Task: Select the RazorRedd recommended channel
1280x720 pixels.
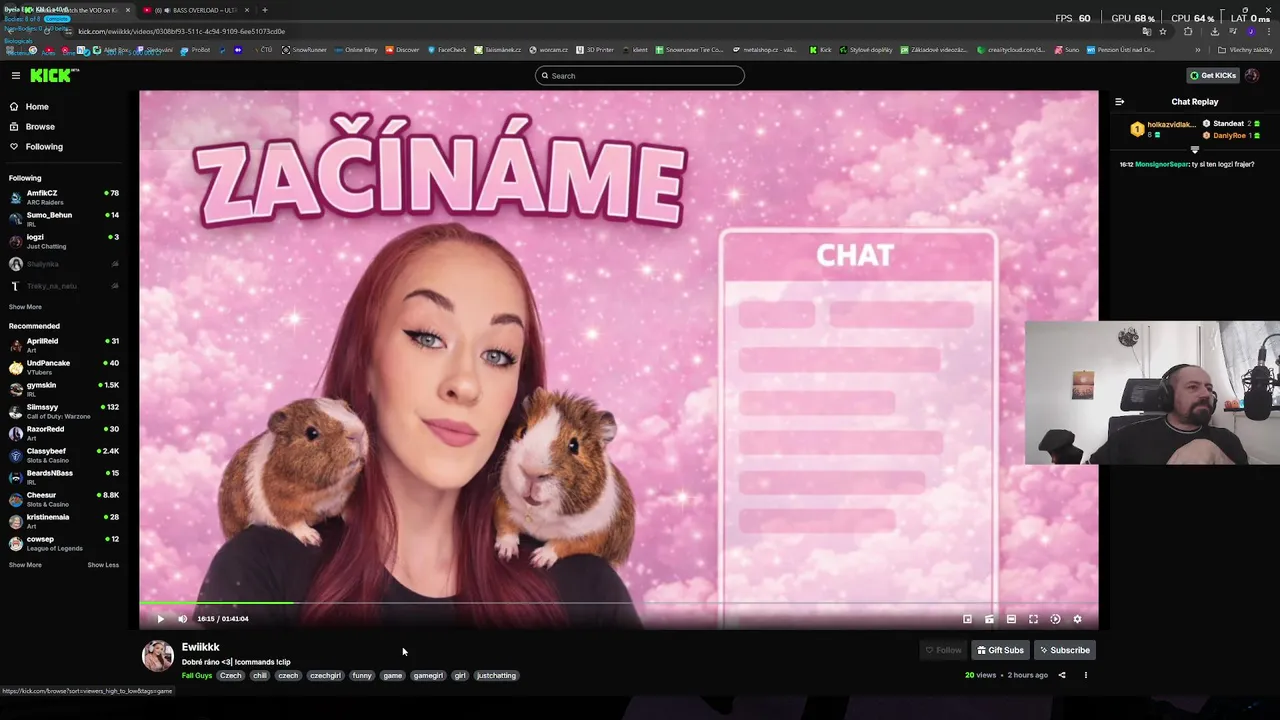Action: click(64, 433)
